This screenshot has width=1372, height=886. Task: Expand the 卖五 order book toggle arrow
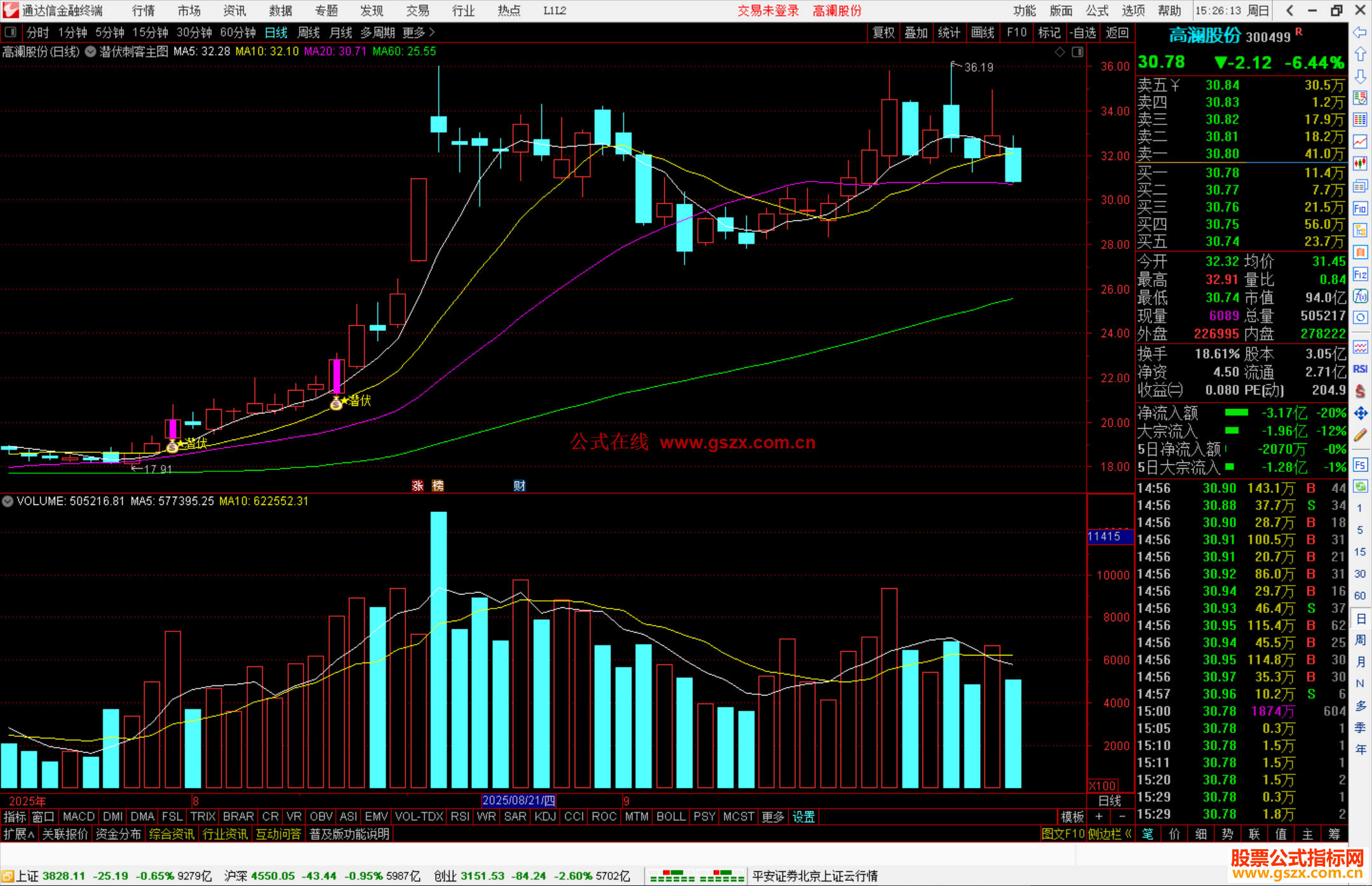click(x=1175, y=85)
